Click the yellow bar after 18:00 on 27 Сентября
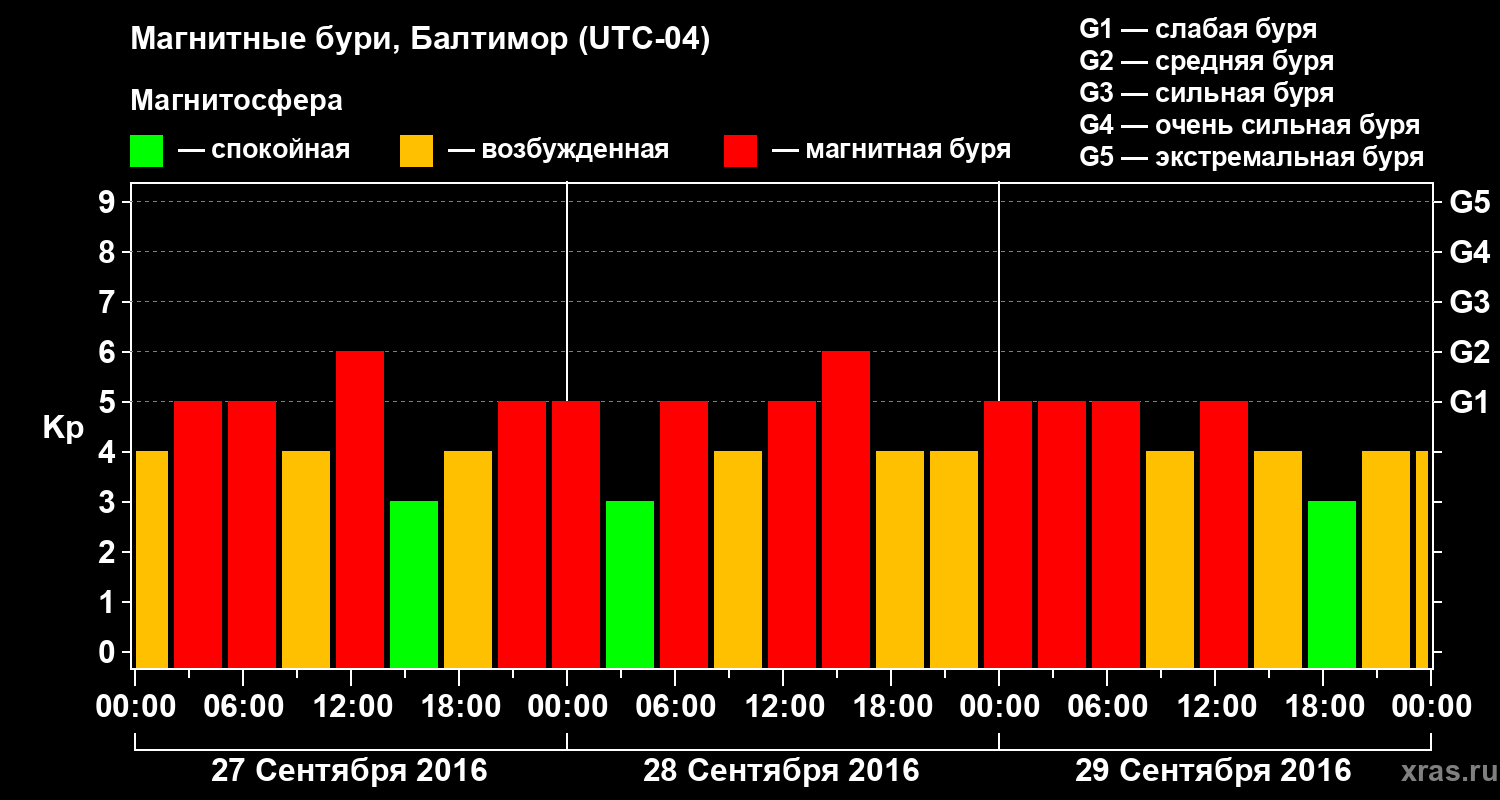 pyautogui.click(x=468, y=560)
